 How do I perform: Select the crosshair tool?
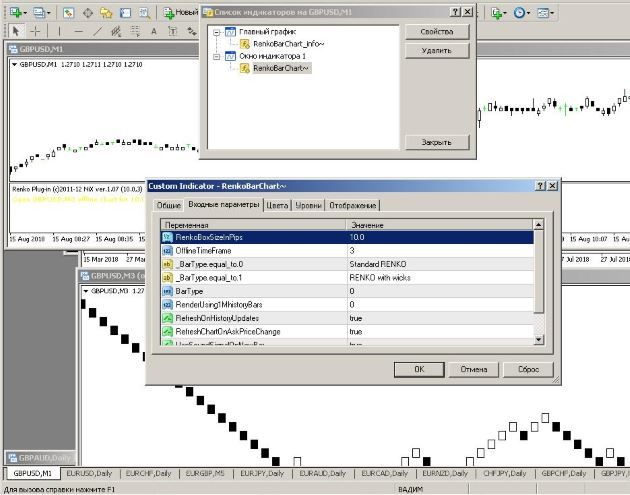pyautogui.click(x=33, y=31)
